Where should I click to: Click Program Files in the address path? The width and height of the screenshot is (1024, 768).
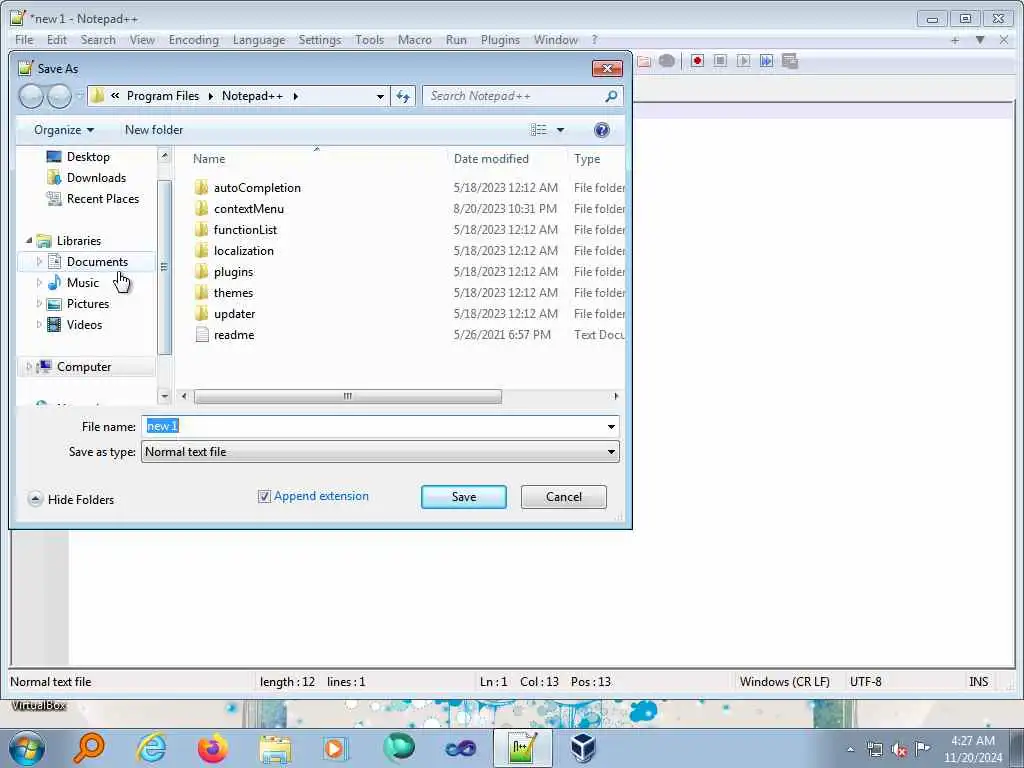(163, 96)
